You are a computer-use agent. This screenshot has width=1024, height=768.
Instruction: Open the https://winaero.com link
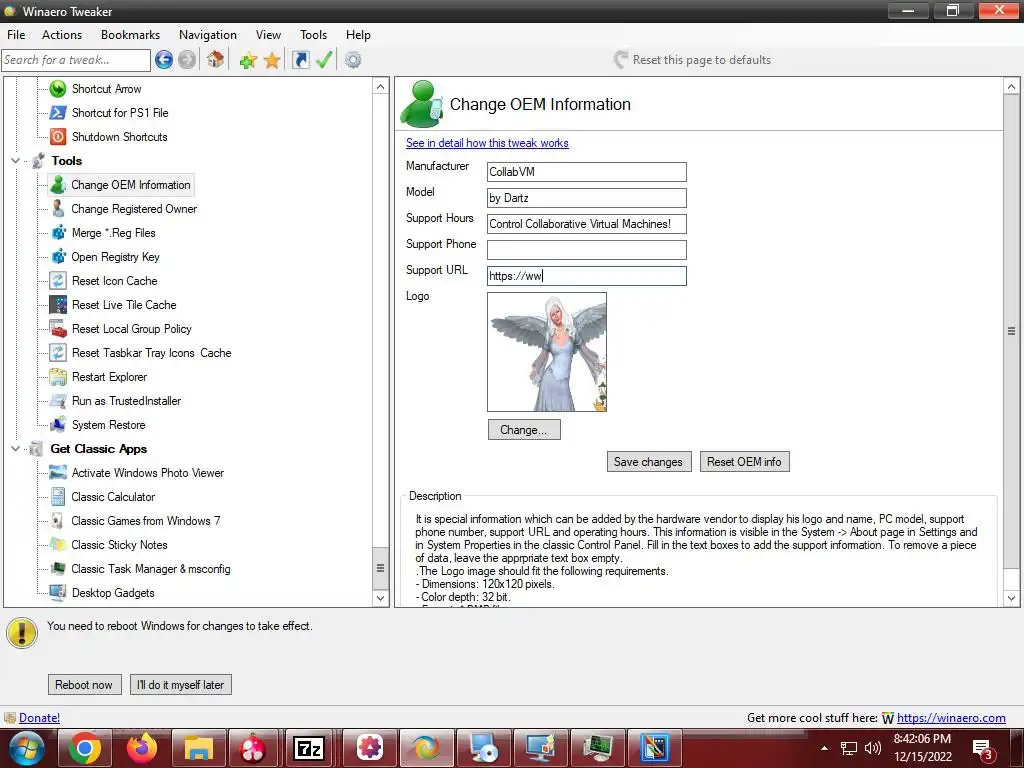click(951, 718)
